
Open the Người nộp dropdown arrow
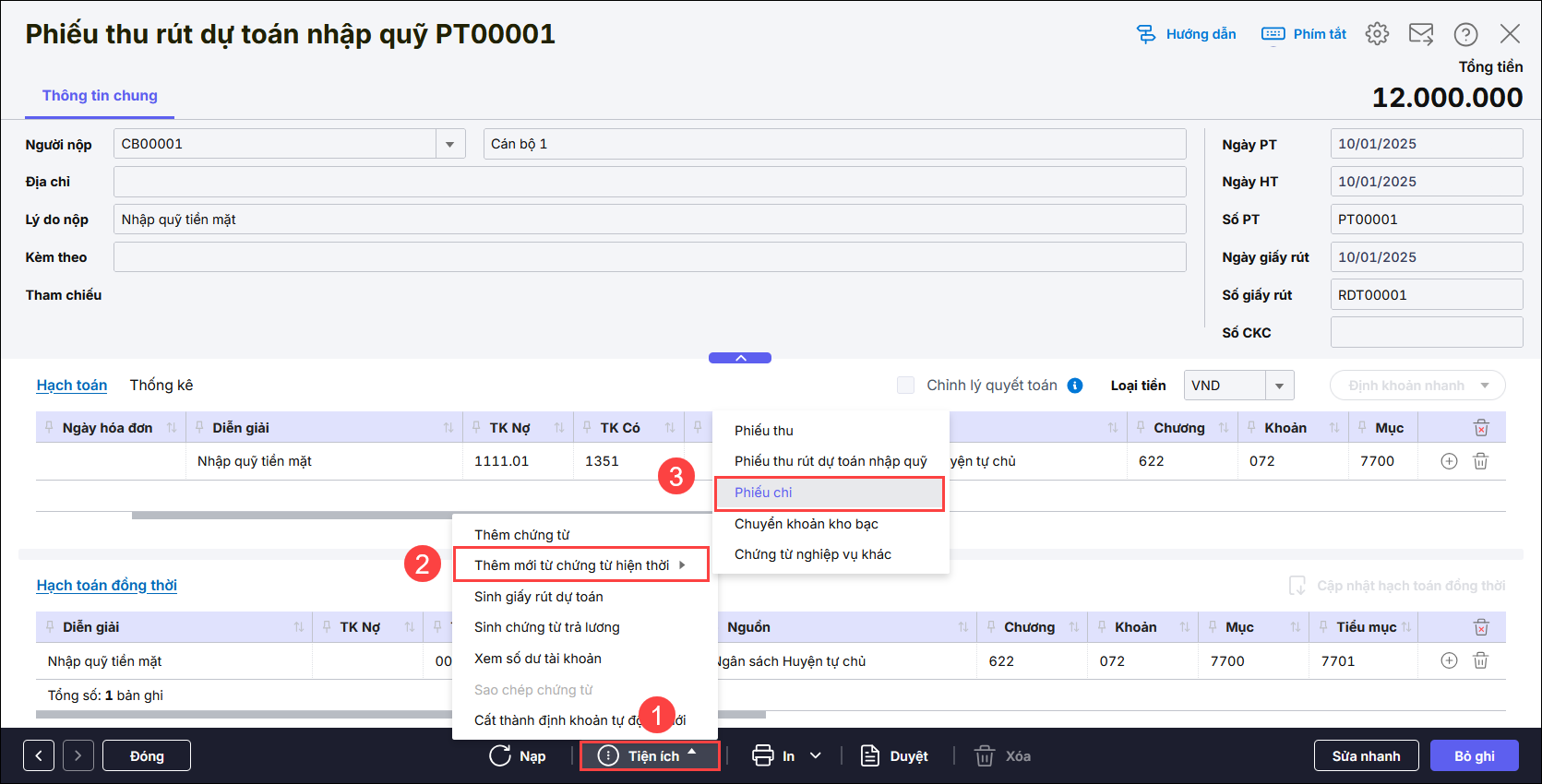450,144
